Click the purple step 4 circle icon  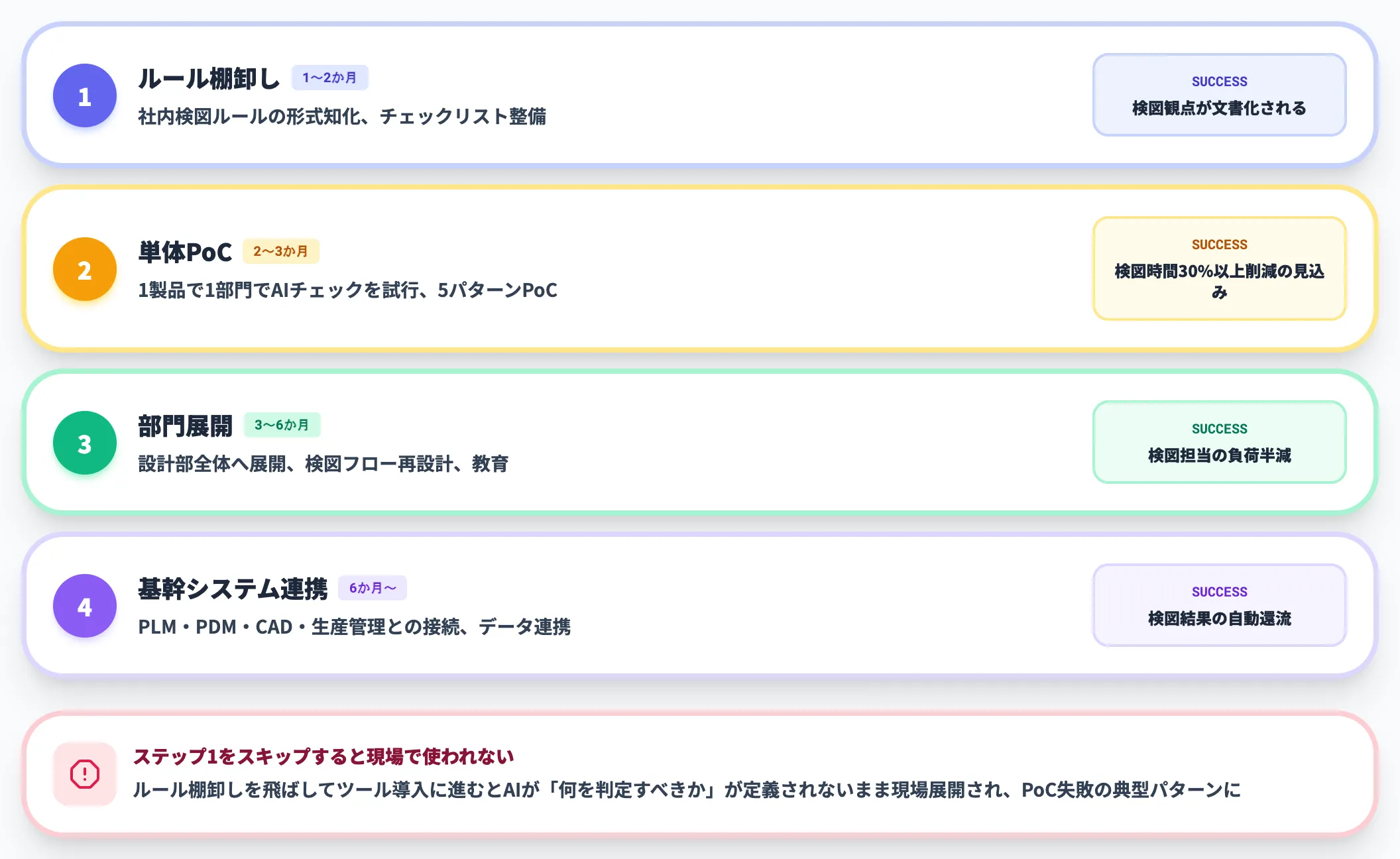point(85,606)
